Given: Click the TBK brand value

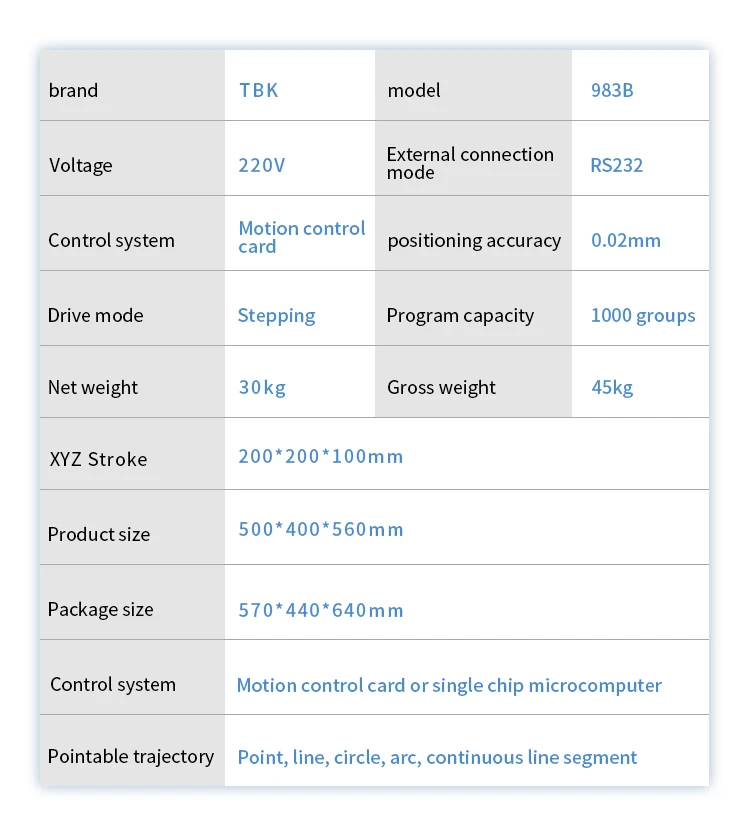Looking at the screenshot, I should pos(258,90).
